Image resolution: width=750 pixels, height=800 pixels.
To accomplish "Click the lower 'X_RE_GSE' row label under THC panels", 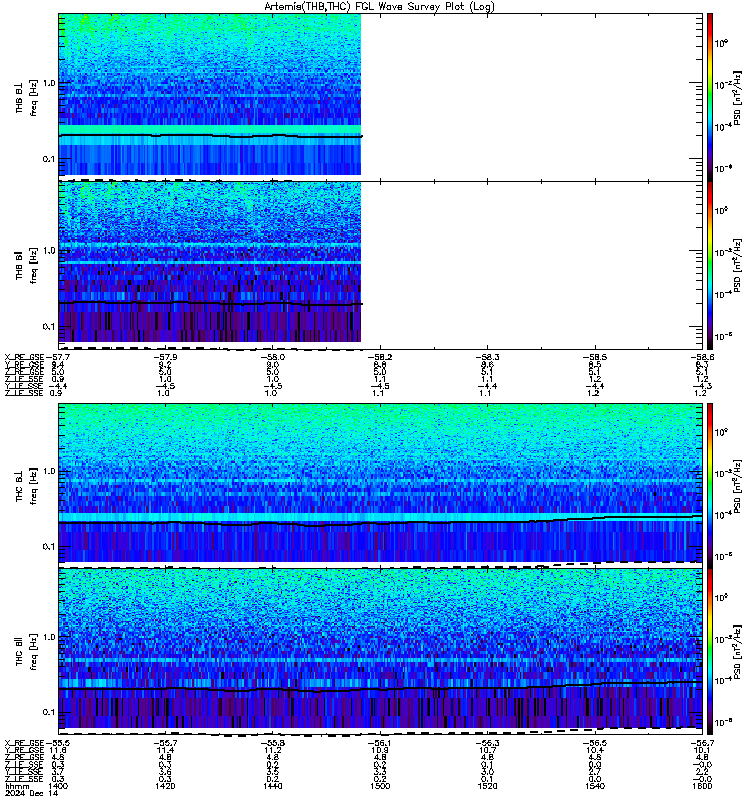I will pyautogui.click(x=24, y=743).
